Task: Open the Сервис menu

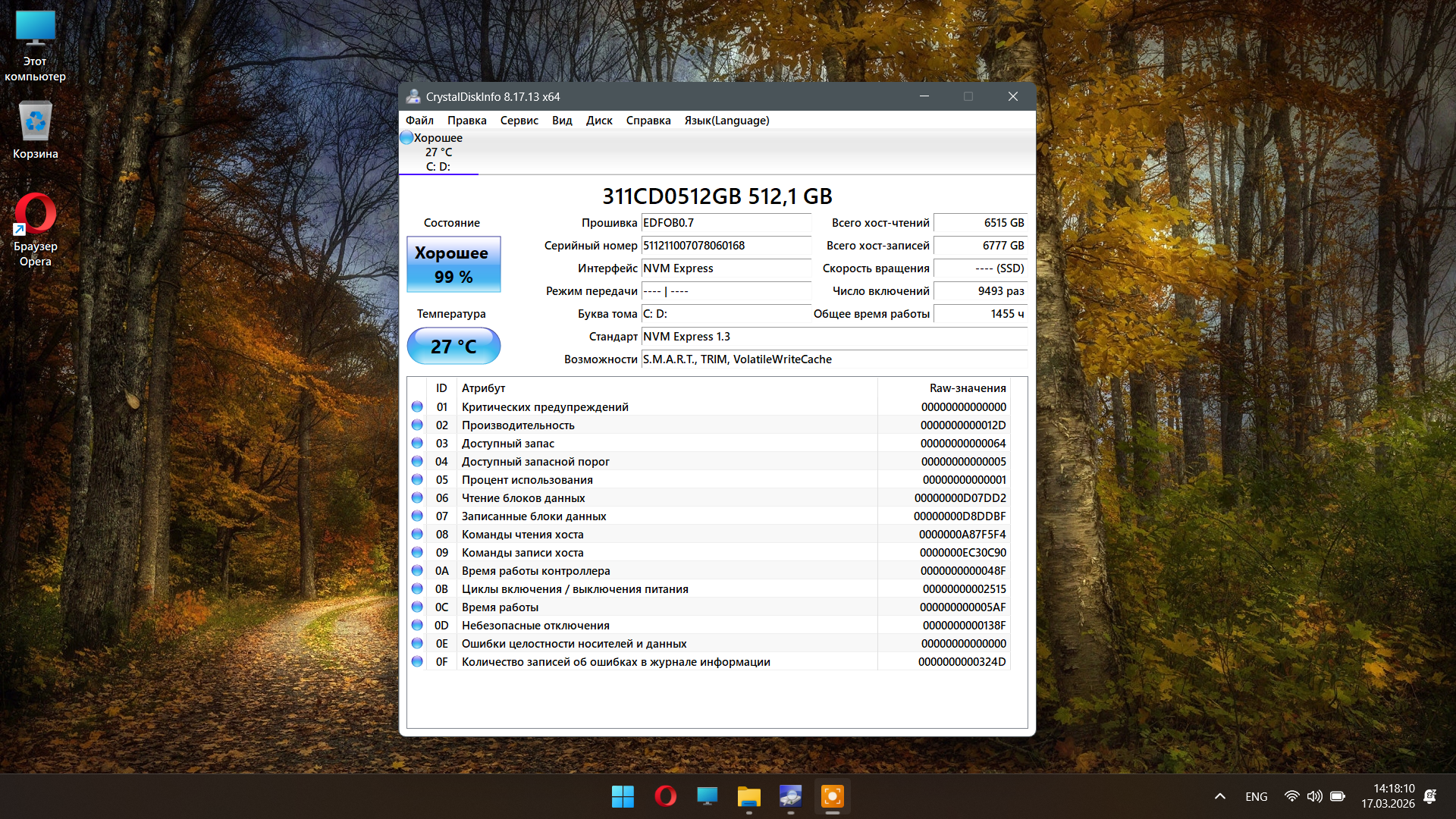Action: pos(519,121)
